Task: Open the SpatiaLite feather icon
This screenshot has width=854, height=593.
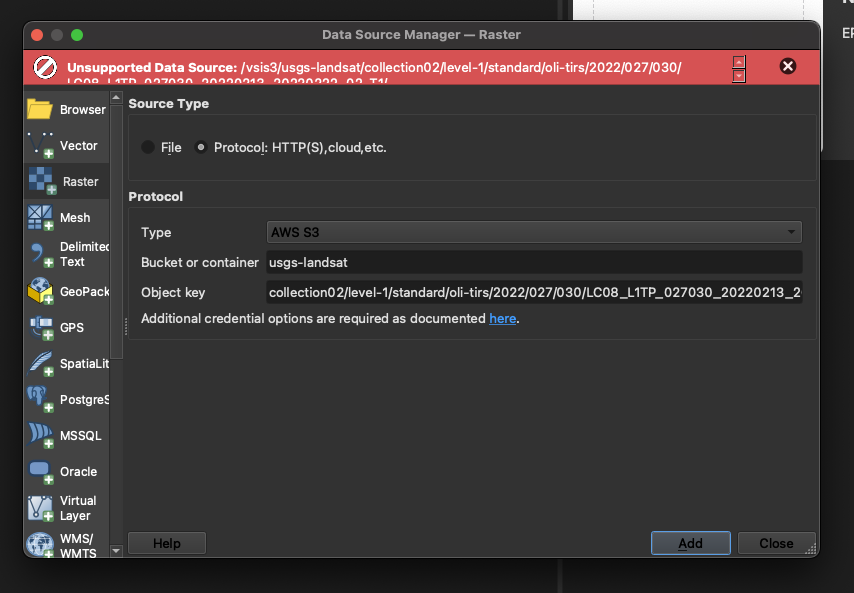Action: point(40,363)
